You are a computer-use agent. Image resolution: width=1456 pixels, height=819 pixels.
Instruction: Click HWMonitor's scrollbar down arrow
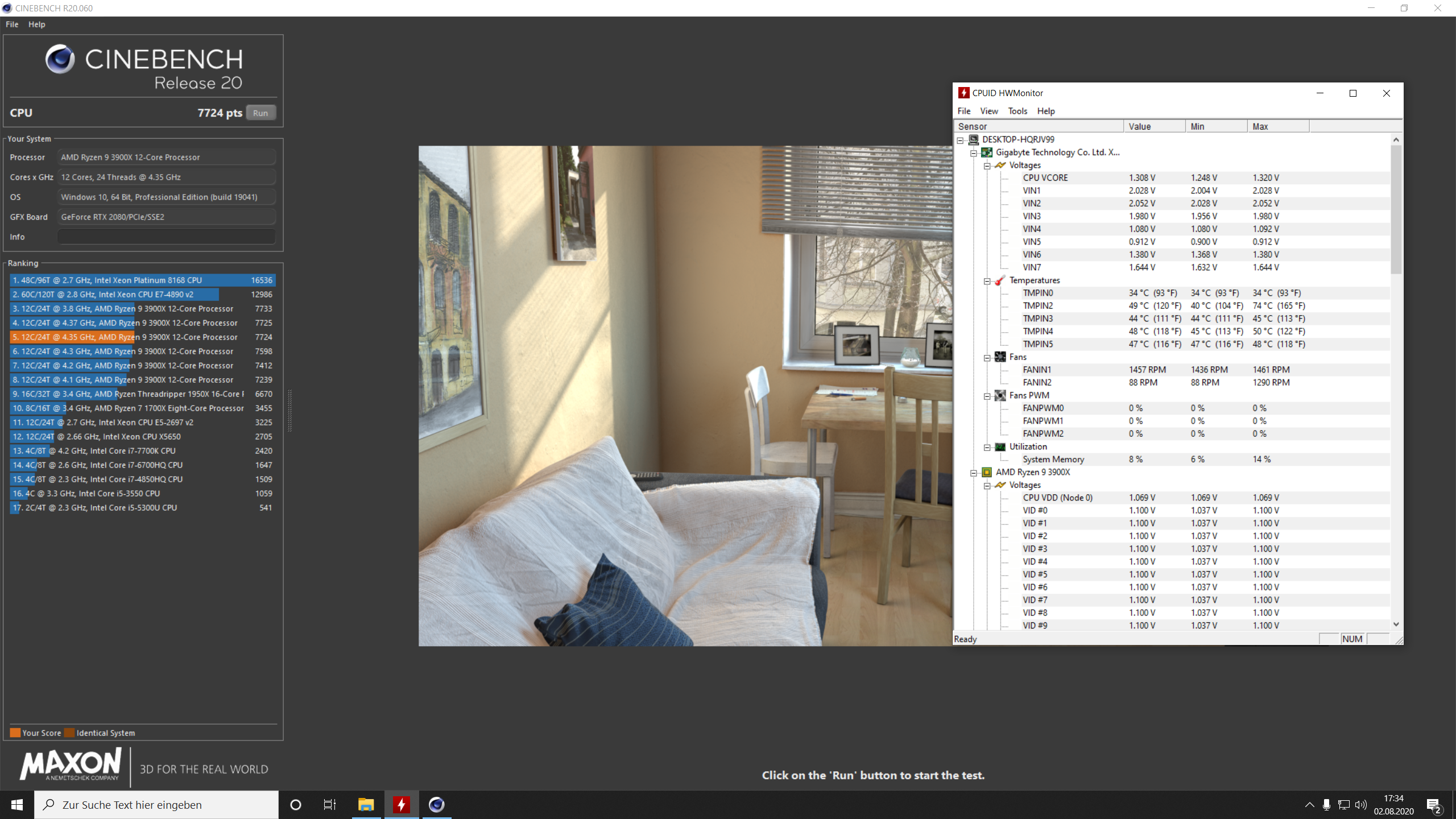point(1396,624)
